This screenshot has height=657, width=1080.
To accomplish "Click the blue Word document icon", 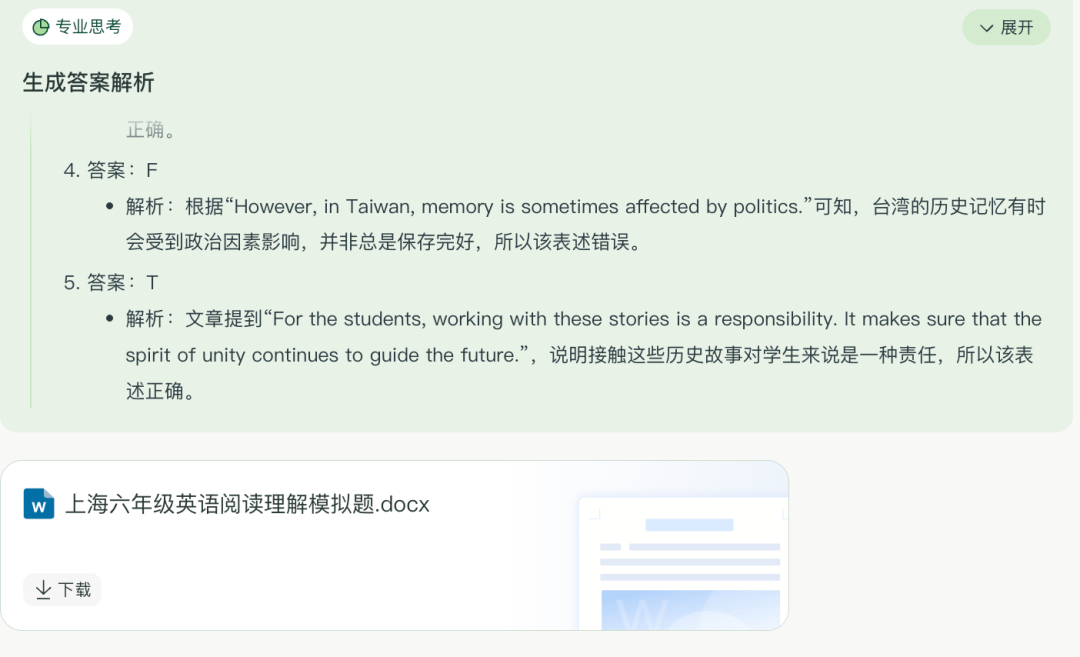I will coord(39,503).
